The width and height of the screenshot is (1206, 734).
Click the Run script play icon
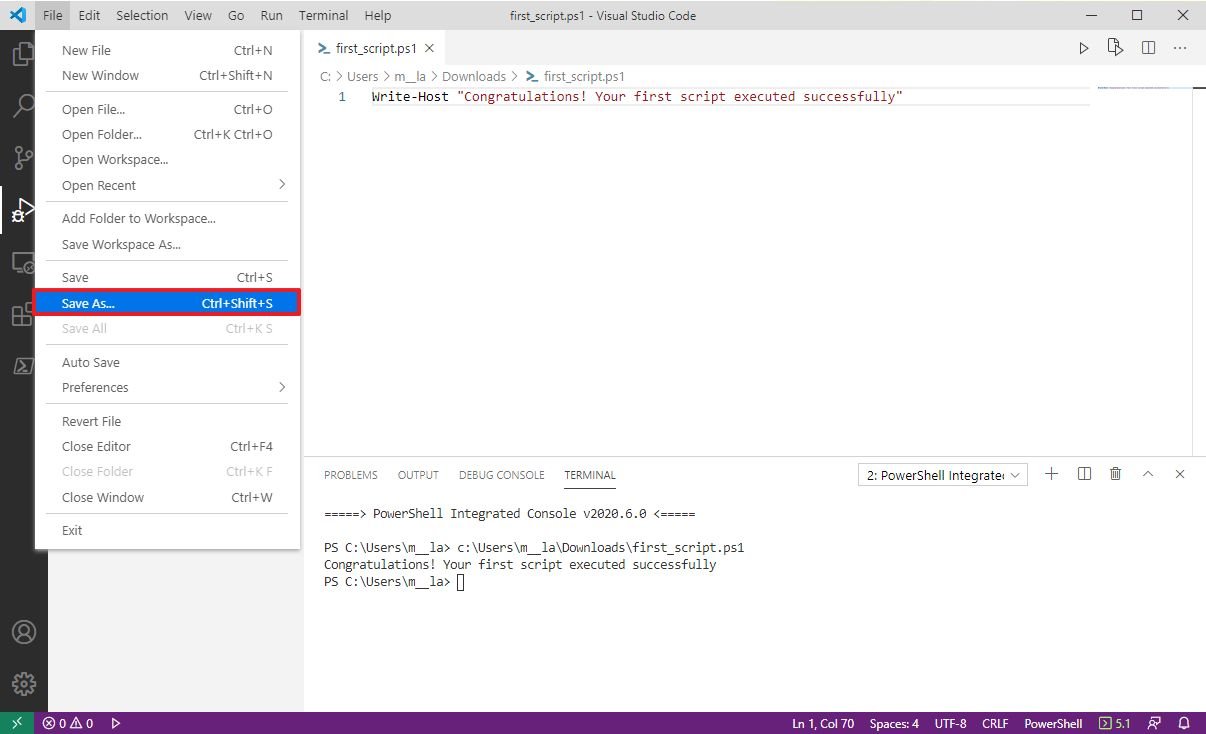click(x=1084, y=48)
